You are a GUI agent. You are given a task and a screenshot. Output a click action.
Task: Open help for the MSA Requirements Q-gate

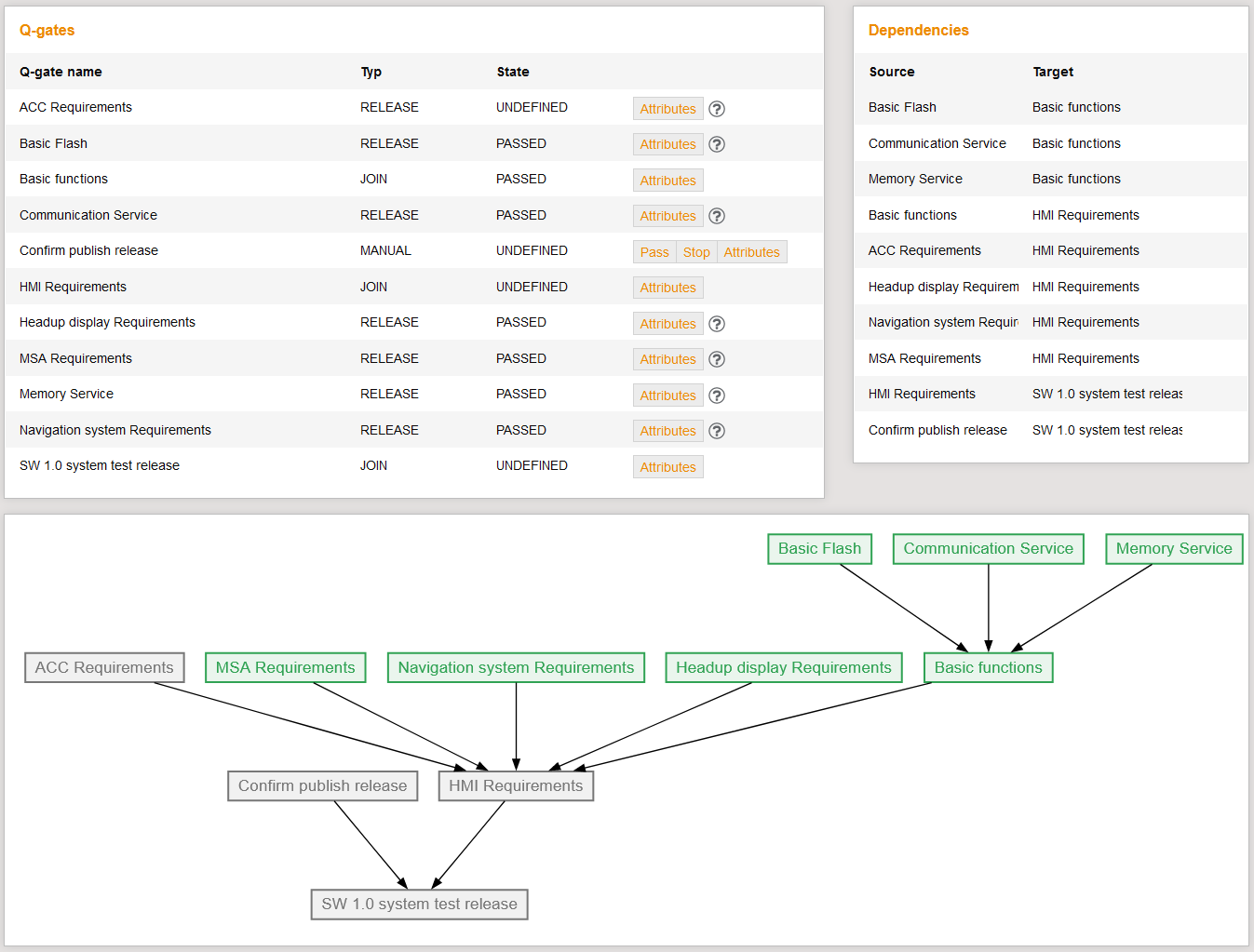point(716,359)
